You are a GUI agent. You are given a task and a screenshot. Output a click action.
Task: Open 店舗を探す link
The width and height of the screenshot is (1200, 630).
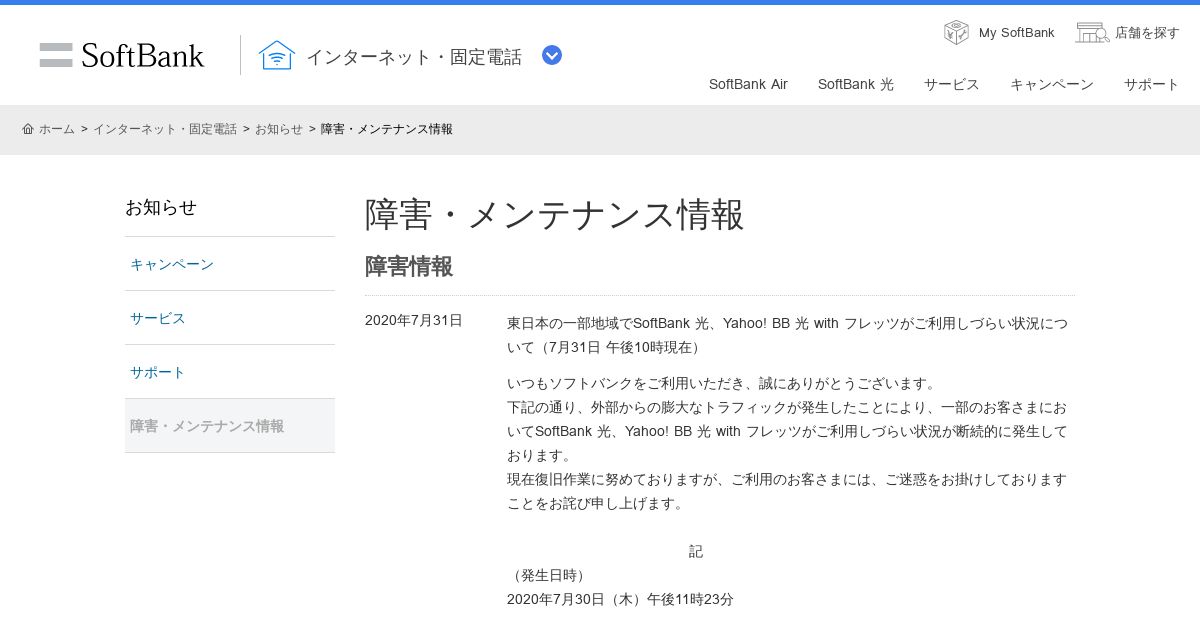(x=1147, y=33)
